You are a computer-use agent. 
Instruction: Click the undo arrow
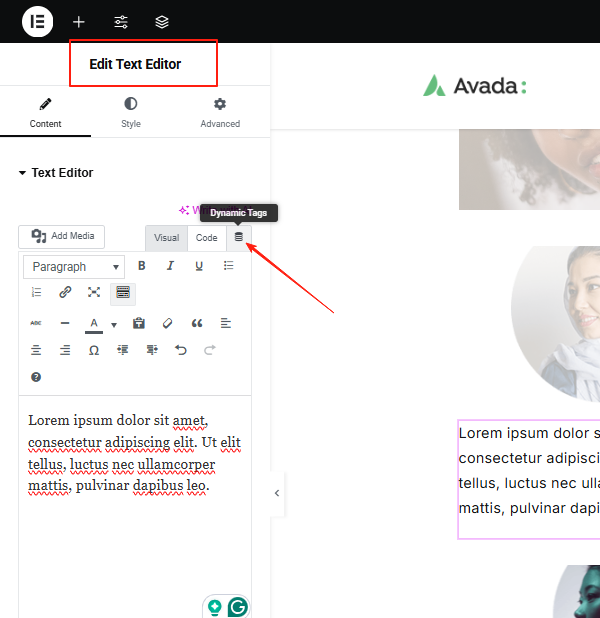pos(181,350)
